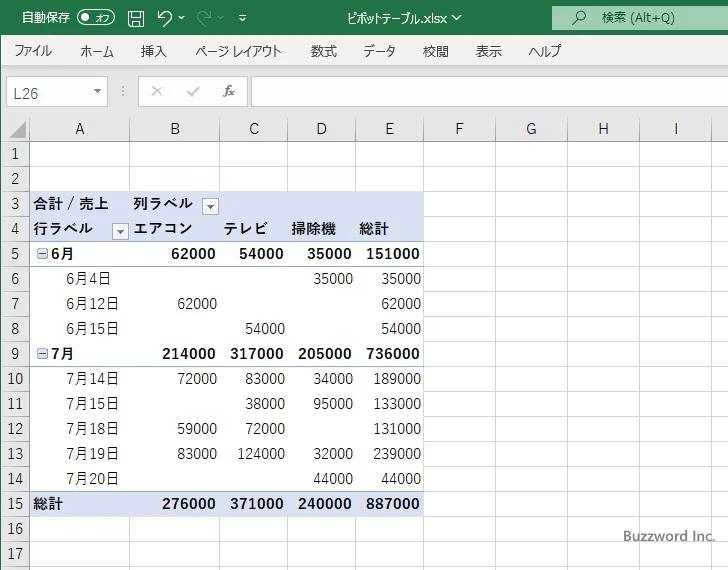Screen dimensions: 728x570
Task: Open the 表示 tab
Action: [488, 51]
